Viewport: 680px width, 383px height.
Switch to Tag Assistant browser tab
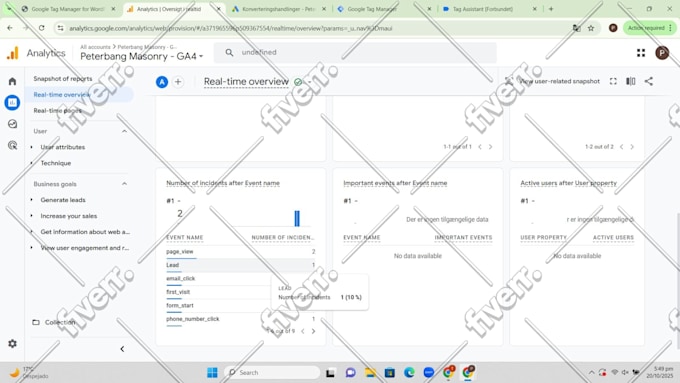click(490, 9)
